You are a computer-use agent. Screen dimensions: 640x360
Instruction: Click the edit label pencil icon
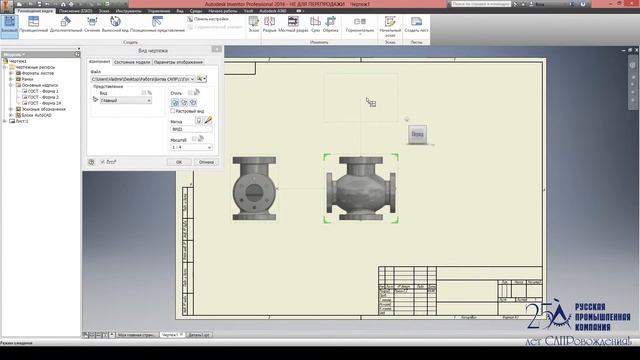click(x=208, y=120)
